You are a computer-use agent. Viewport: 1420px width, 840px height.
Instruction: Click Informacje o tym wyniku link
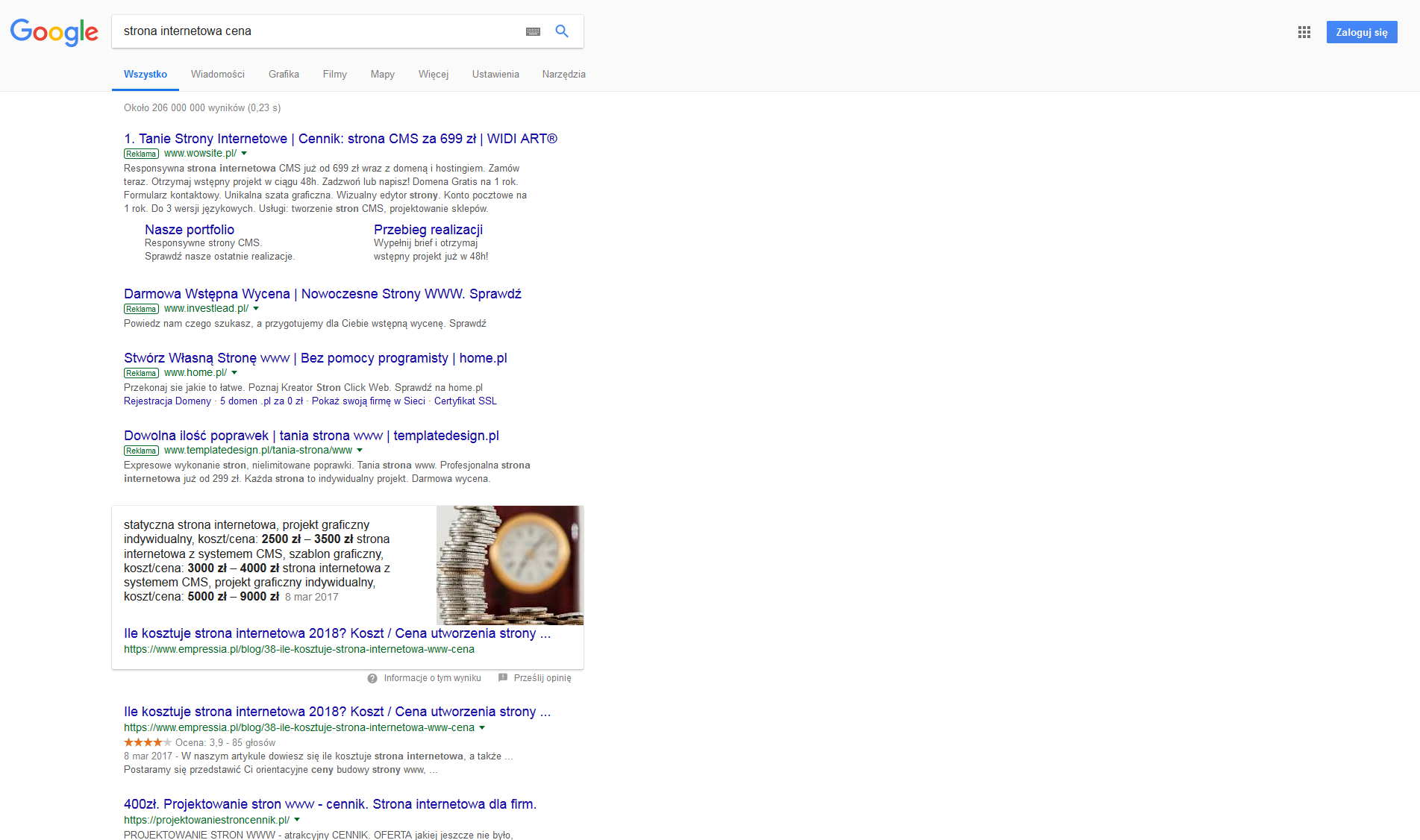433,678
